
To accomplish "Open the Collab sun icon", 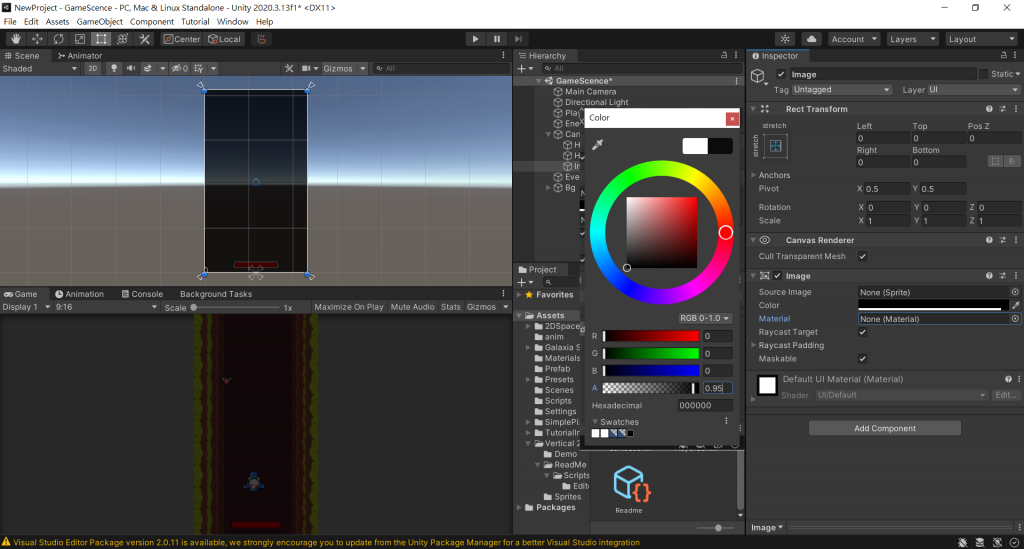I will (786, 39).
